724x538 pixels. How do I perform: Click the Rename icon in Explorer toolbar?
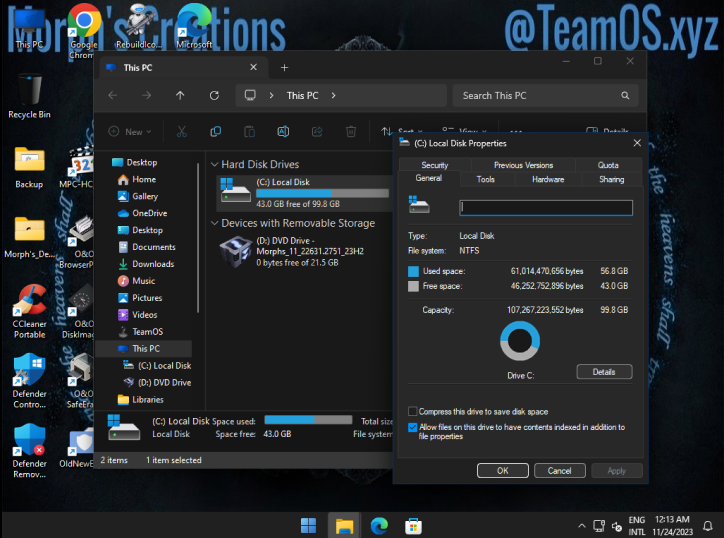click(283, 132)
